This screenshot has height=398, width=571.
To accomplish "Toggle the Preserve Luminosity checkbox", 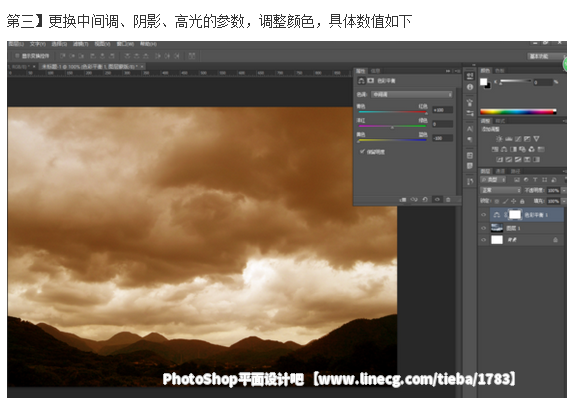I will pyautogui.click(x=362, y=151).
